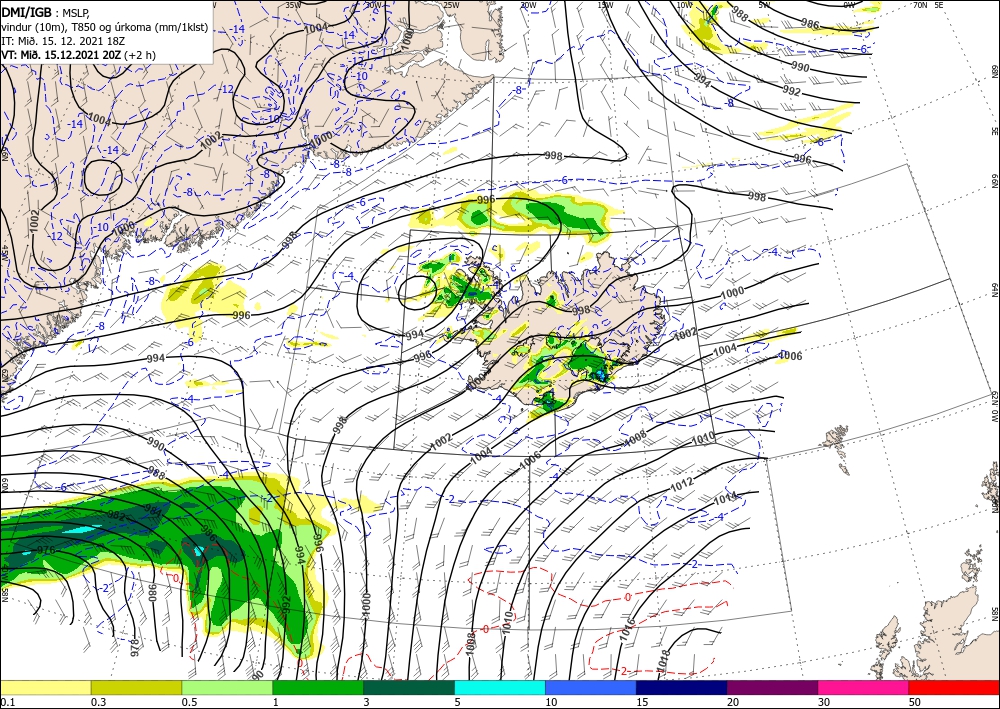Viewport: 1000px width, 709px height.
Task: Pick the cyan 5–10 mm legend swatch
Action: [500, 687]
